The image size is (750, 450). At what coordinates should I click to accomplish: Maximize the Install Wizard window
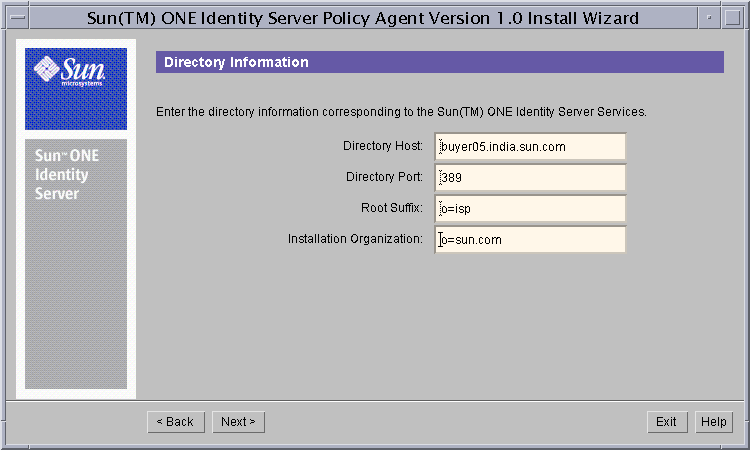coord(732,18)
